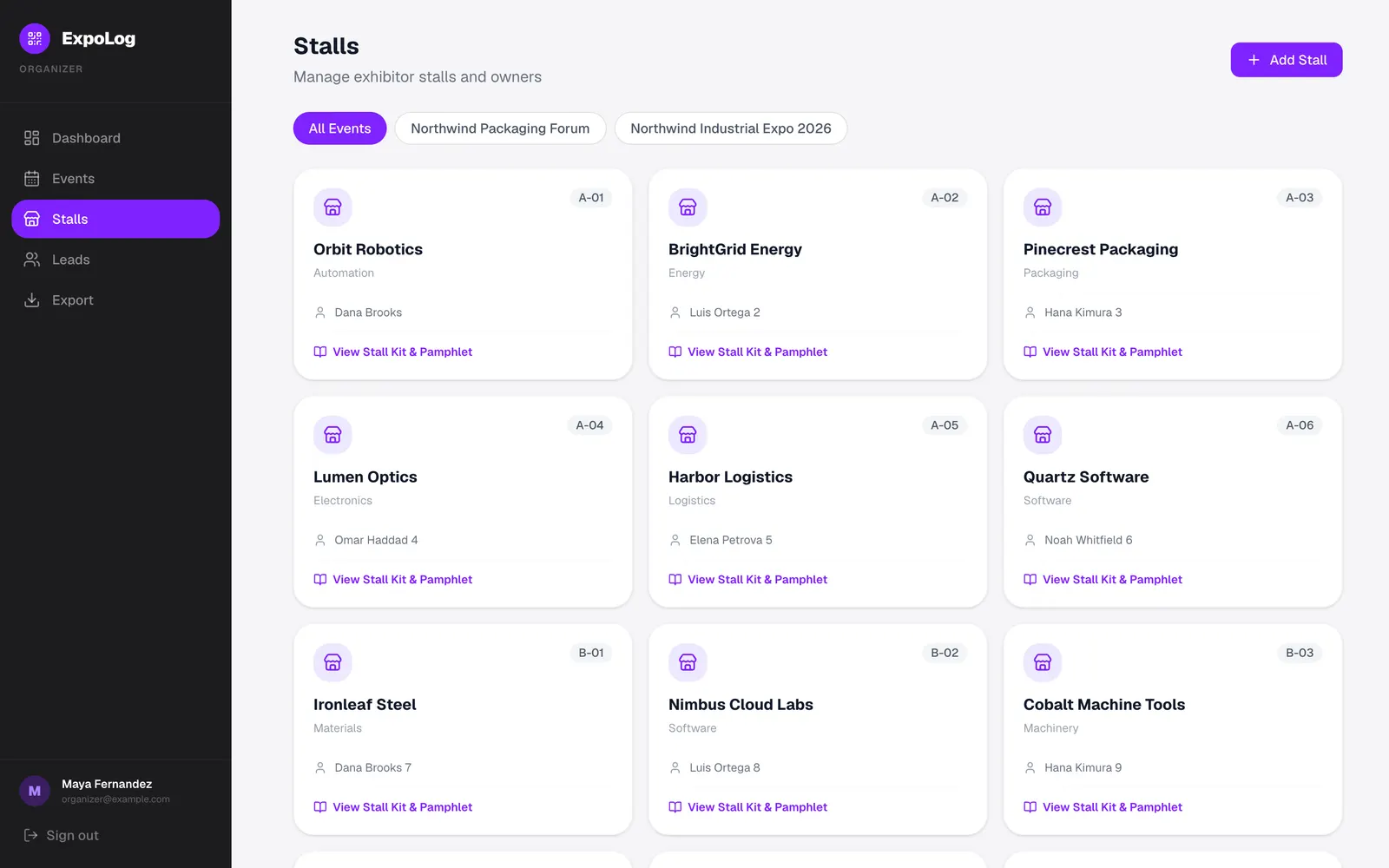Filter by Northwind Packaging Forum
Screen dimensions: 1389x868
click(x=500, y=128)
